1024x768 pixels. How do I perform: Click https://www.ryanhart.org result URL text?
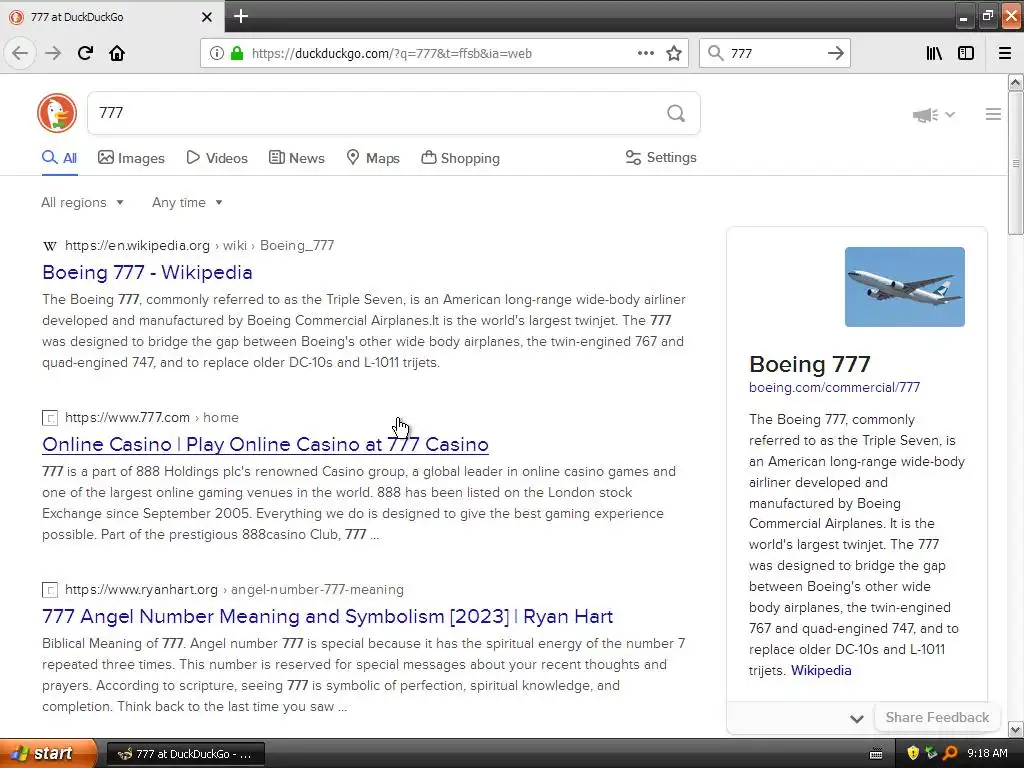[141, 589]
